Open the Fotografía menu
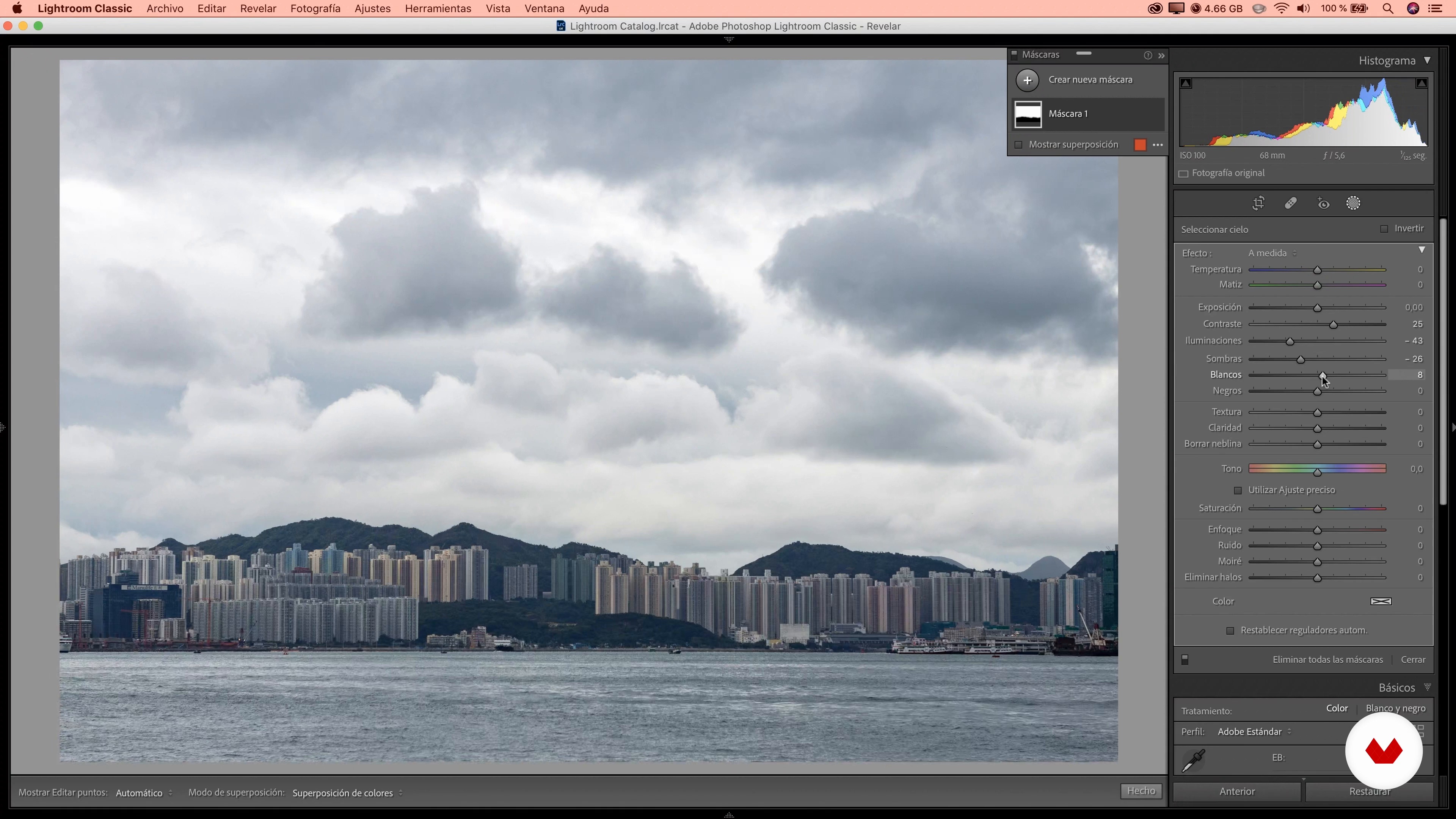Screen dimensions: 1456x819 [315, 8]
